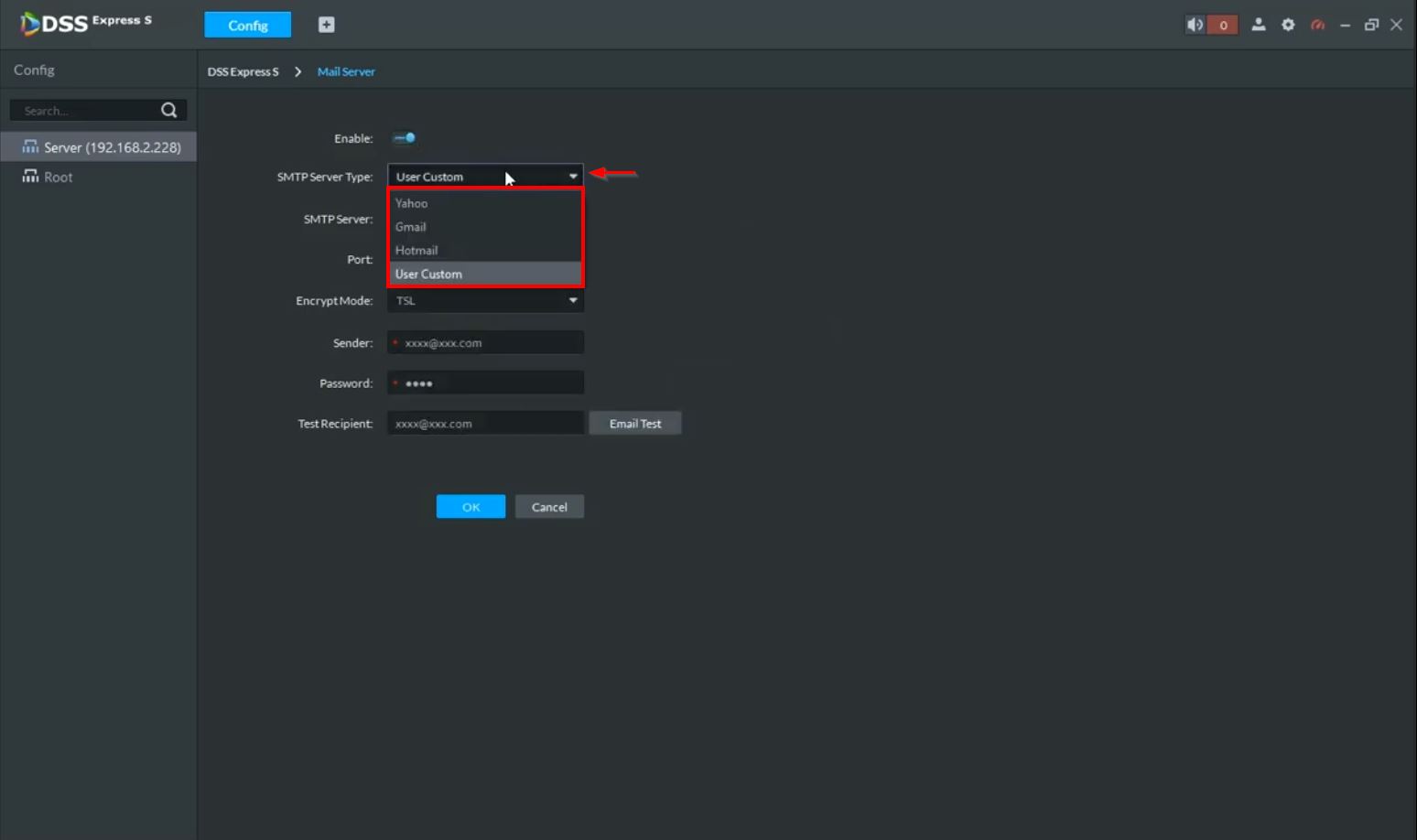Collapse the SMTP Server Type dropdown
The image size is (1417, 840).
pyautogui.click(x=572, y=177)
